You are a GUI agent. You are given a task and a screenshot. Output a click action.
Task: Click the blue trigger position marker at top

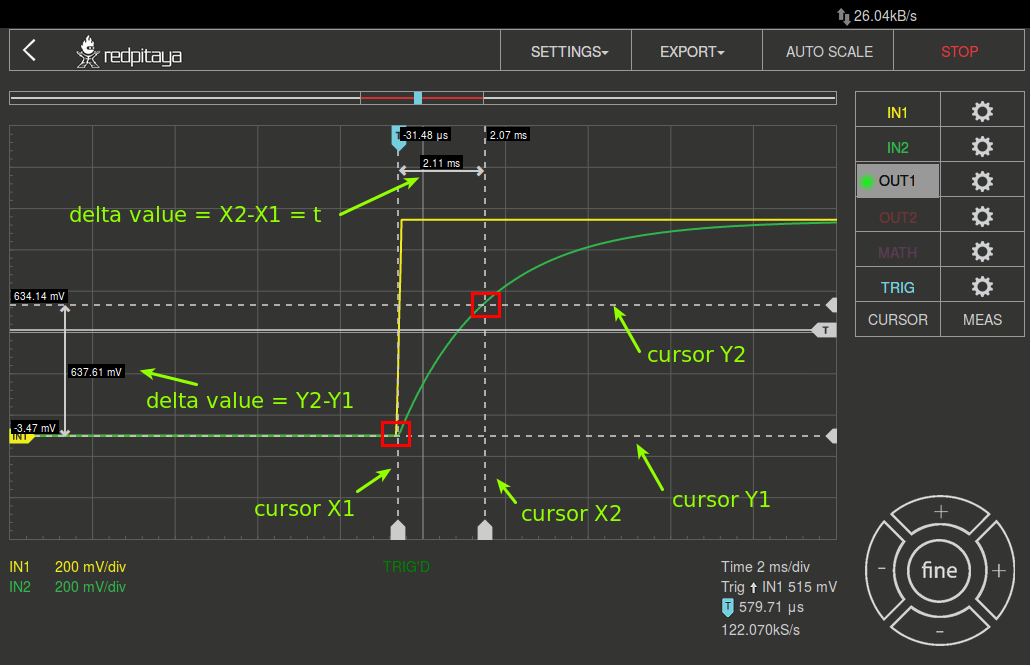click(x=396, y=136)
